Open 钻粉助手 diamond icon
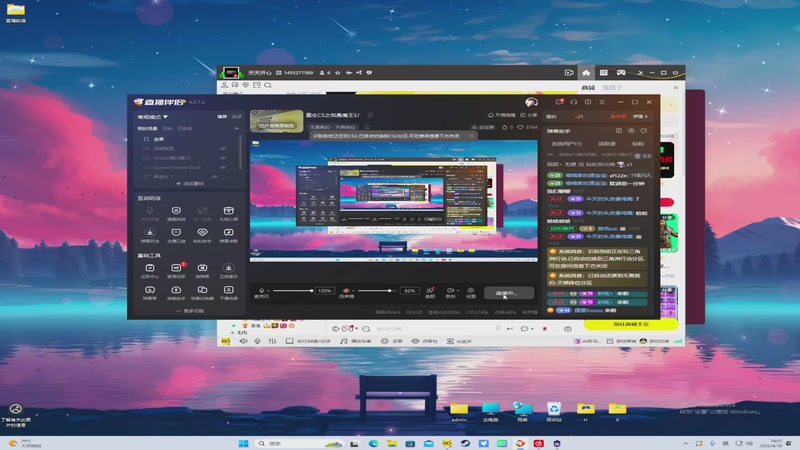Viewport: 800px width, 450px height. click(202, 235)
